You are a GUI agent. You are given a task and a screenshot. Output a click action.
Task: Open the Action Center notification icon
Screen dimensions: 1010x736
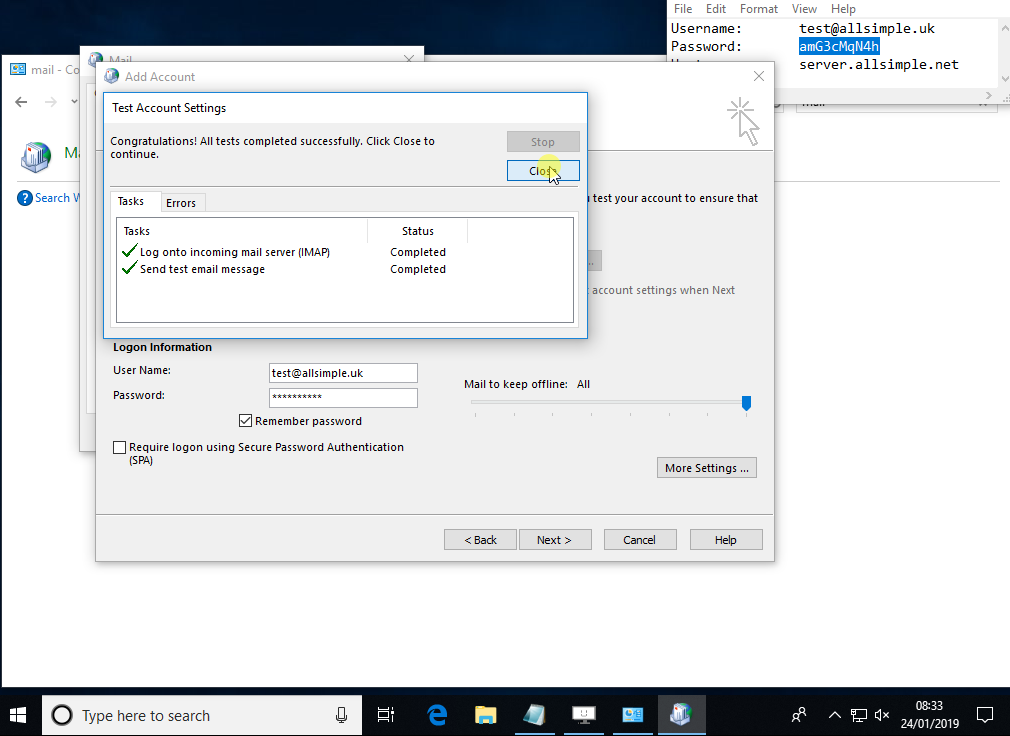point(984,715)
